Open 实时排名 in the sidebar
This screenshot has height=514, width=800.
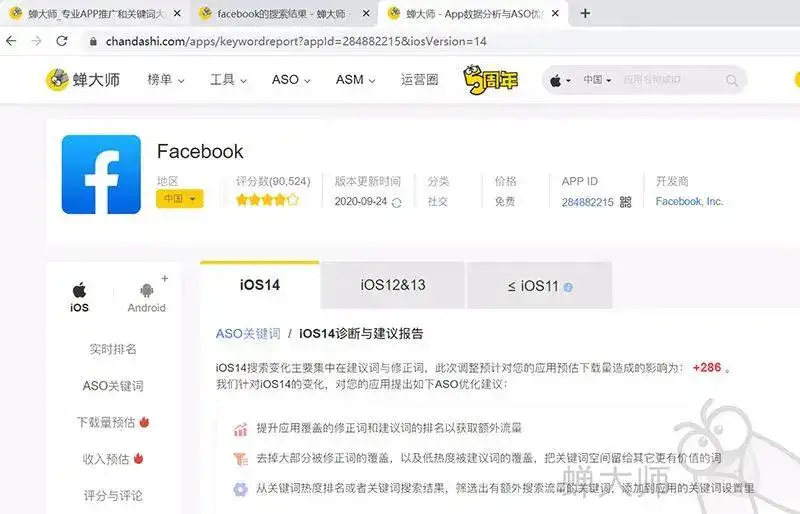[x=113, y=349]
